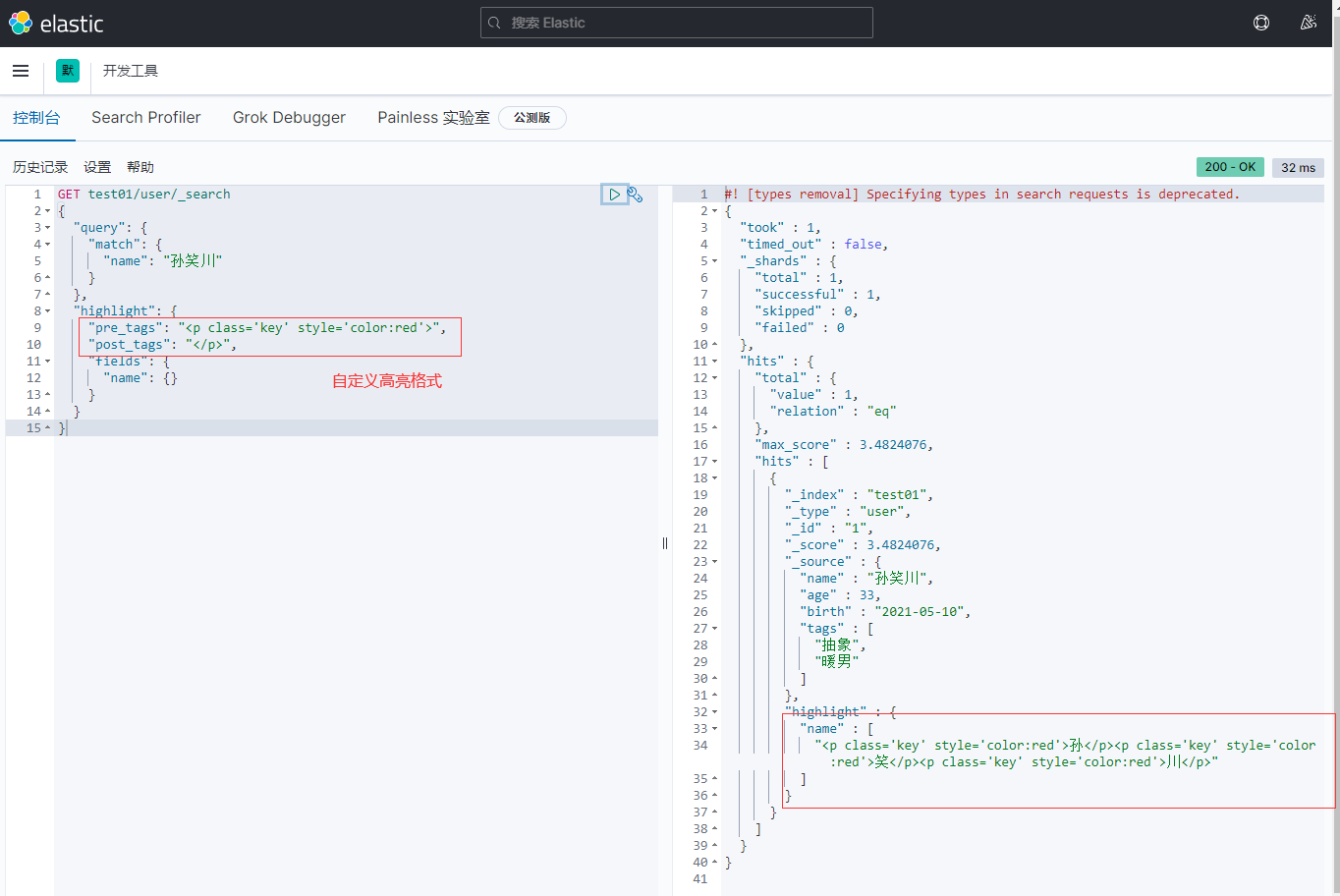Open the wrench request options

(x=636, y=195)
